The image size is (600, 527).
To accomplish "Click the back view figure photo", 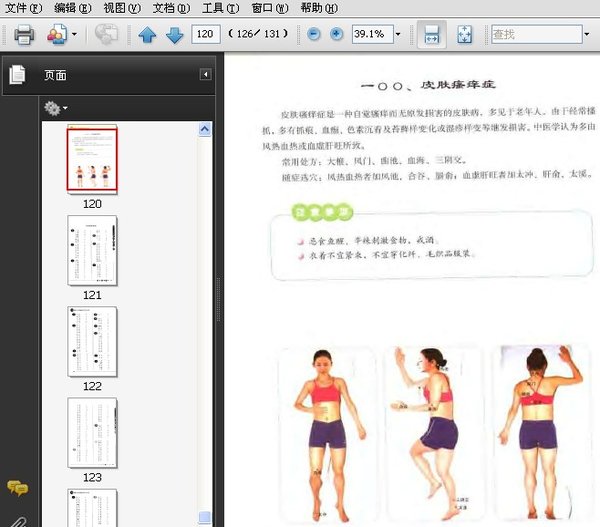I will pos(541,431).
